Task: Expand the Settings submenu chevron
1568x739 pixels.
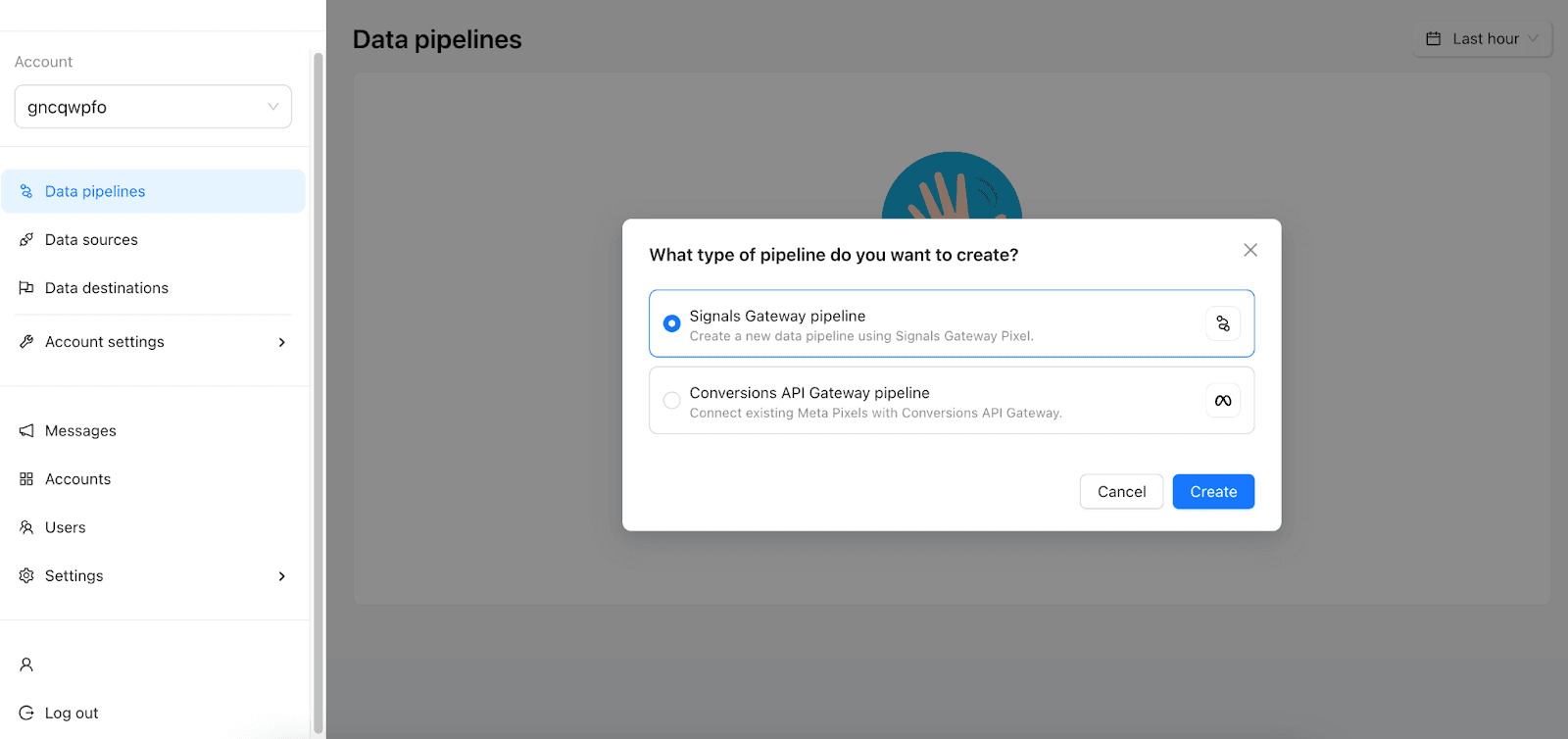Action: click(282, 576)
